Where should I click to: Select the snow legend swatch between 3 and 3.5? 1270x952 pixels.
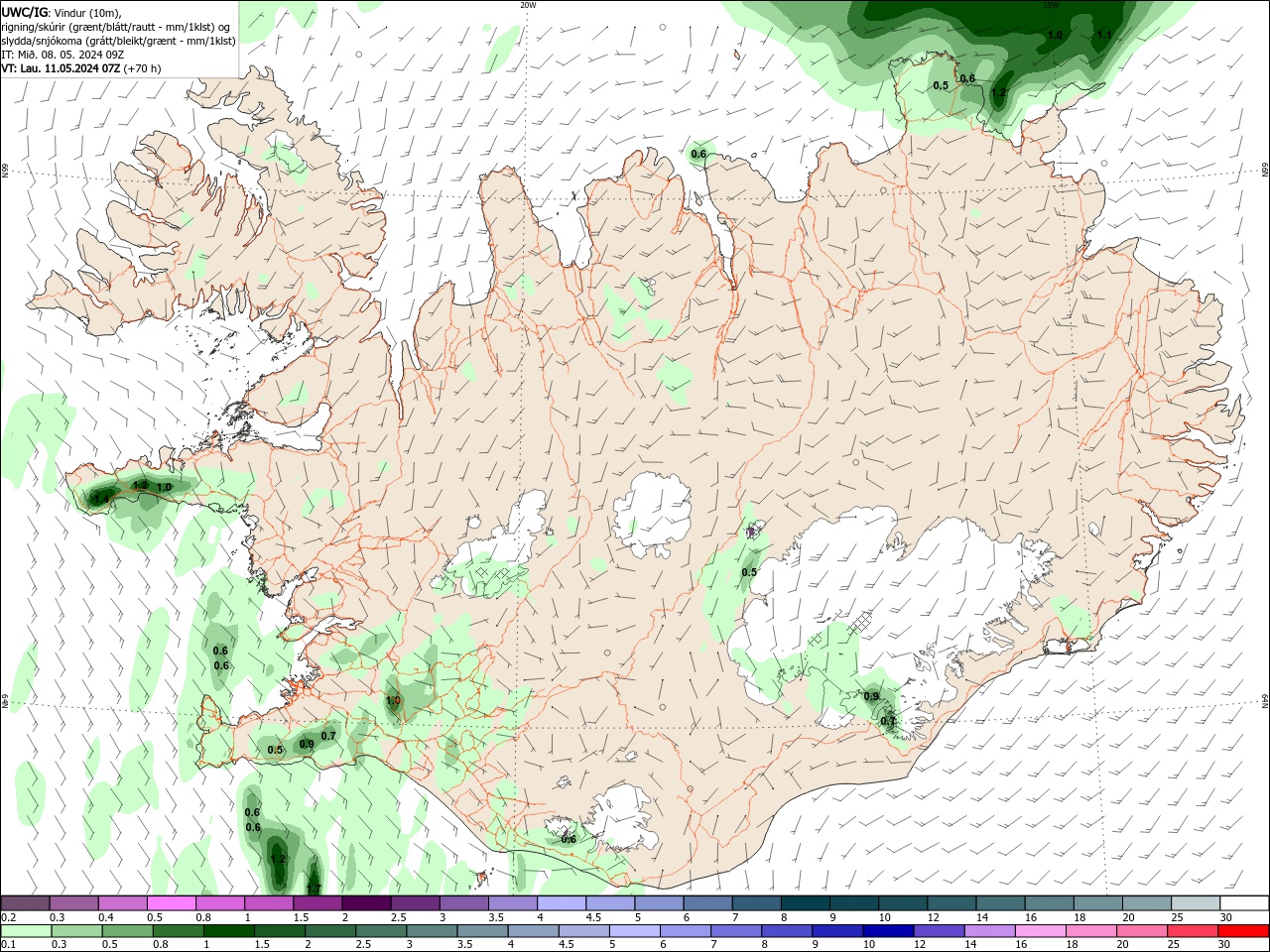[464, 903]
